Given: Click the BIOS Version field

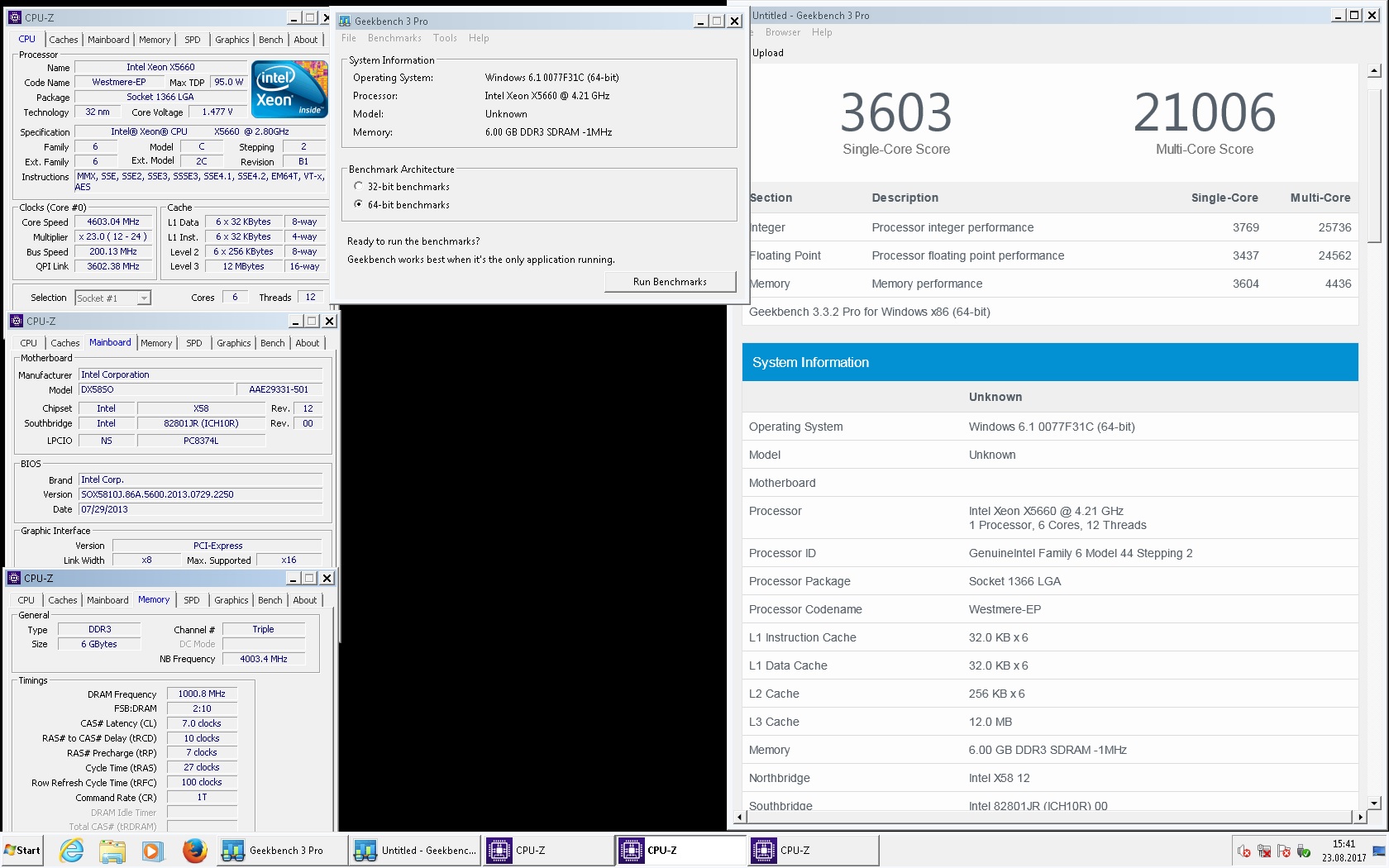Looking at the screenshot, I should [x=200, y=494].
